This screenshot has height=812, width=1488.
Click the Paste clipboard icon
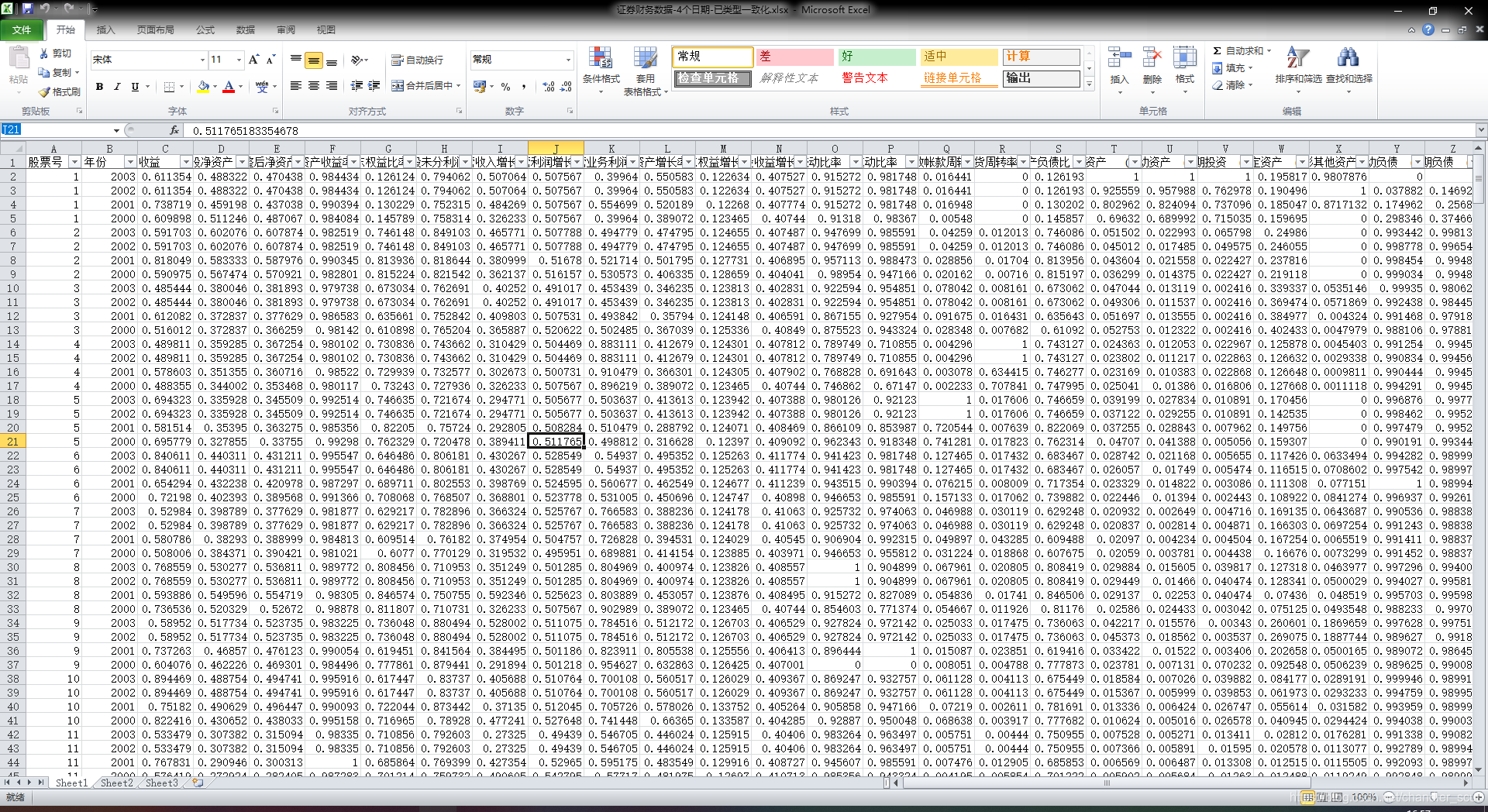(18, 59)
